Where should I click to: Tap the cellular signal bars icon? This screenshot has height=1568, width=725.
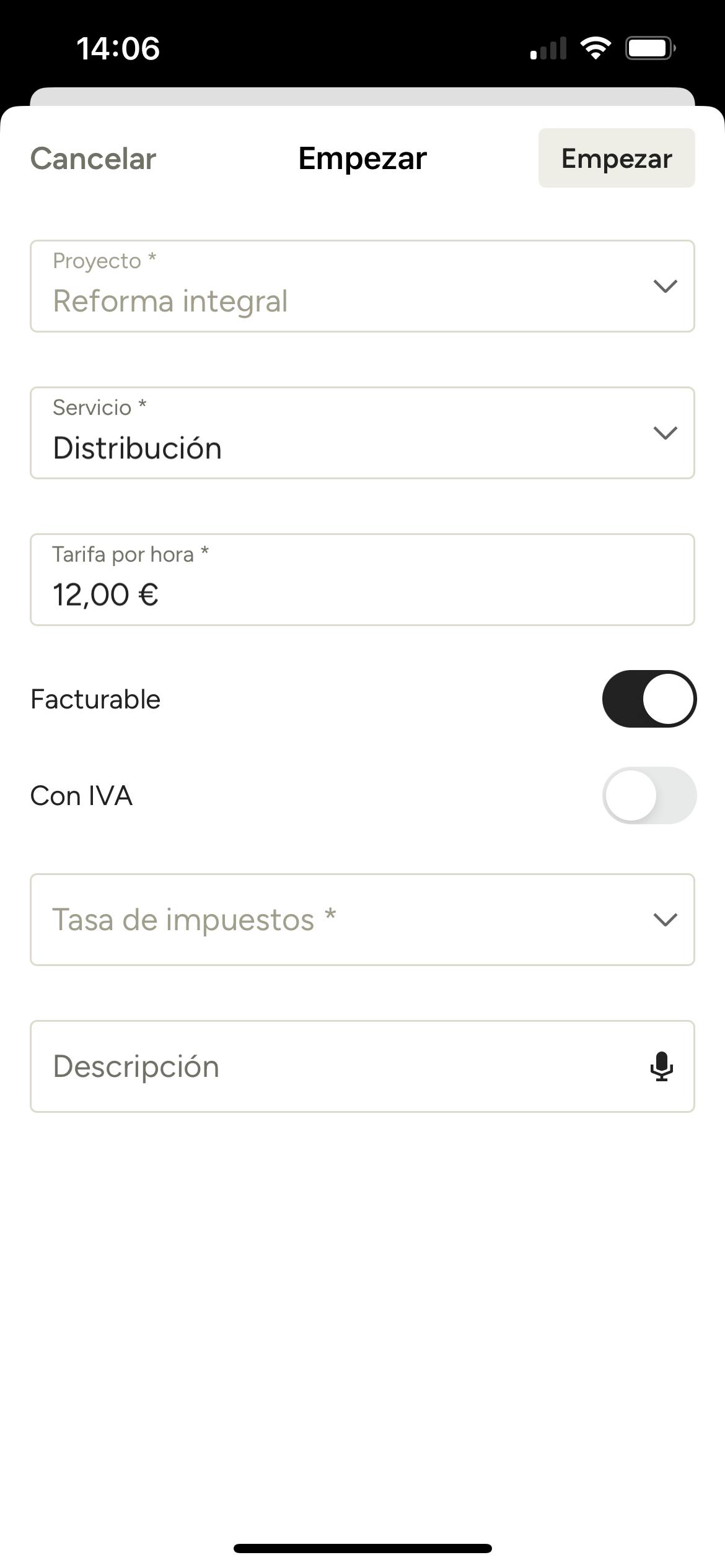coord(548,48)
